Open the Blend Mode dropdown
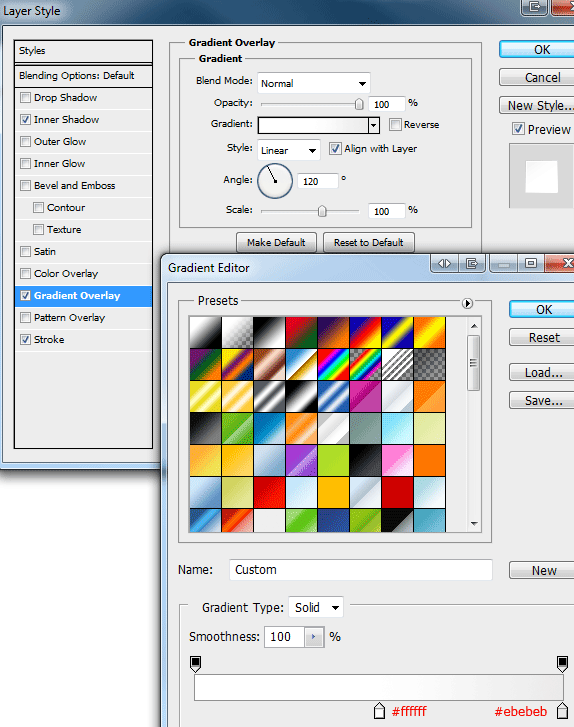The width and height of the screenshot is (574, 727). pyautogui.click(x=314, y=83)
